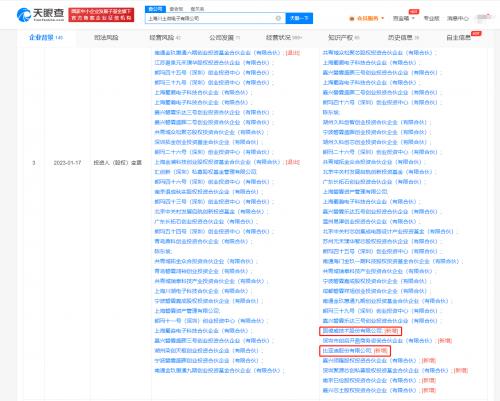
Task: Open 汇创新（深圳）私募股权基金管理有限公司 link
Action: point(205,172)
